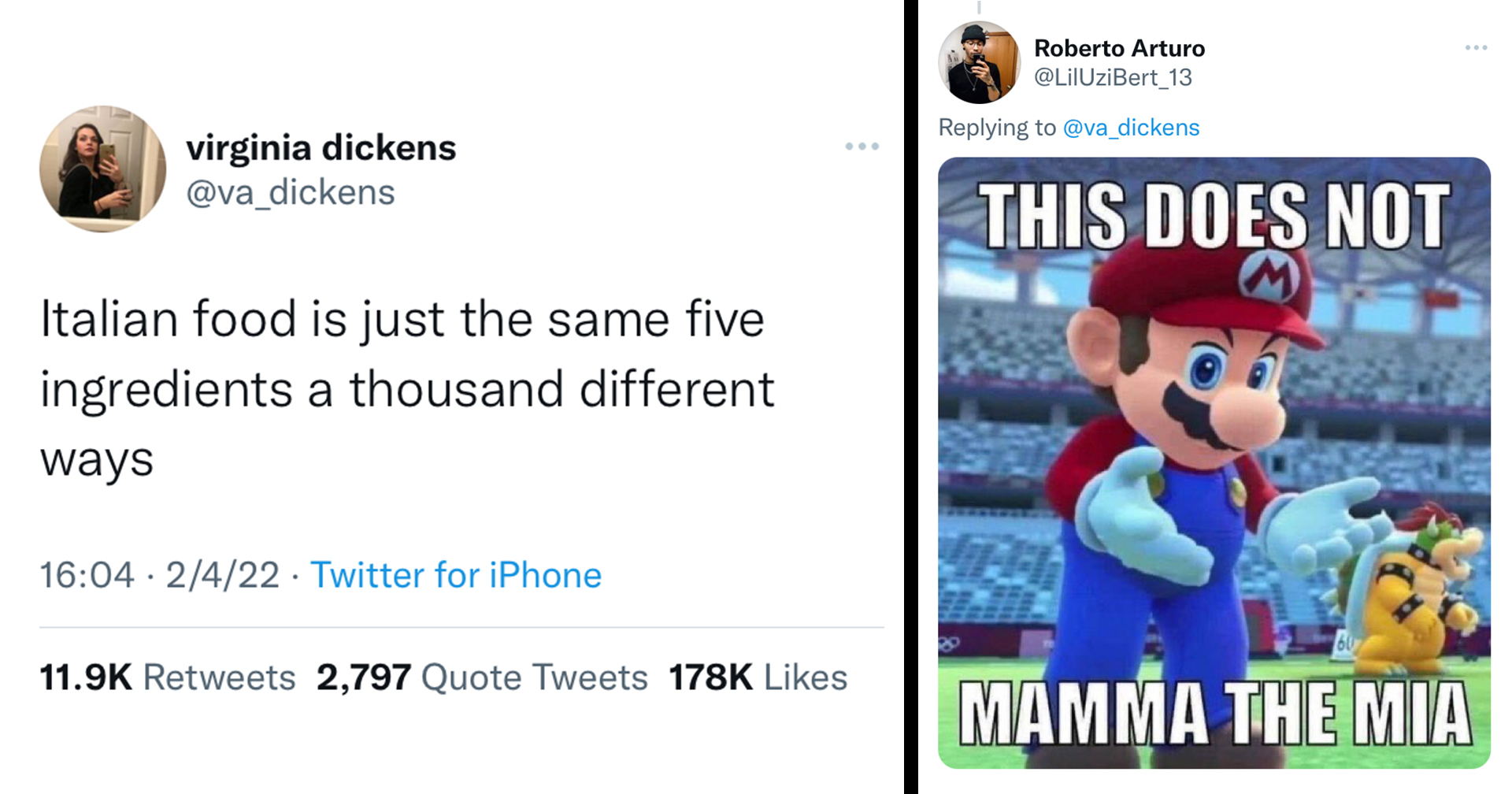Click Roberto Arturo's profile avatar
1512x794 pixels.
979,63
